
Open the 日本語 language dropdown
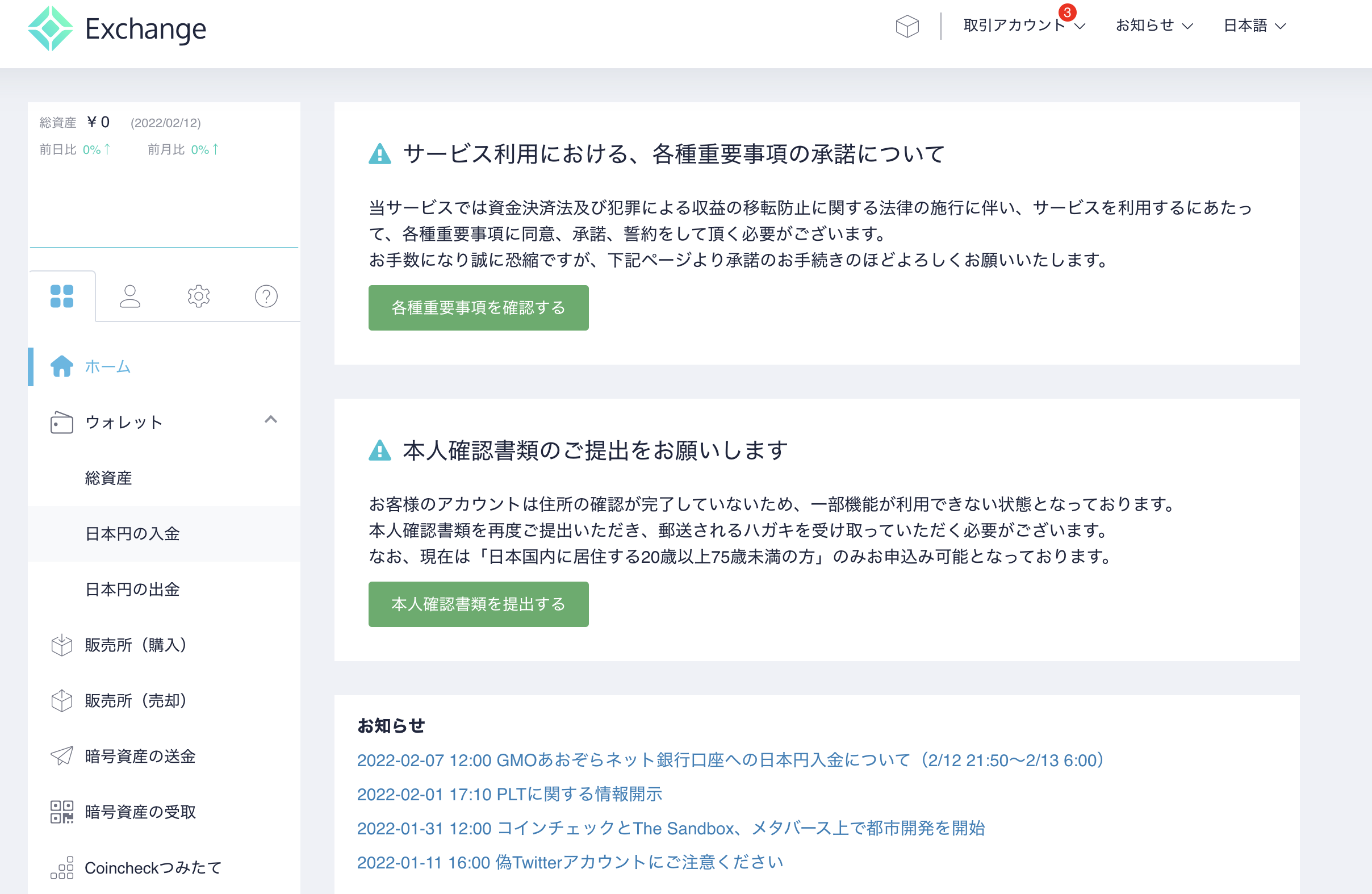(1254, 26)
